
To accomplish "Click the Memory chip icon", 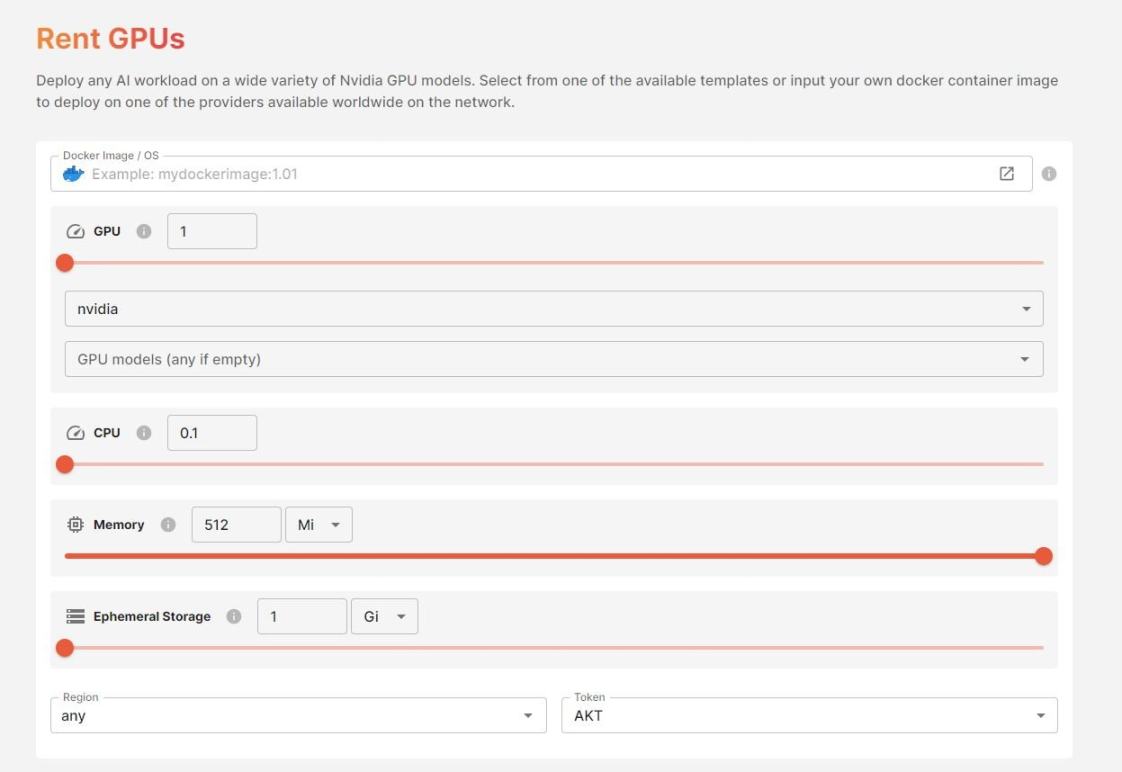I will coord(74,525).
